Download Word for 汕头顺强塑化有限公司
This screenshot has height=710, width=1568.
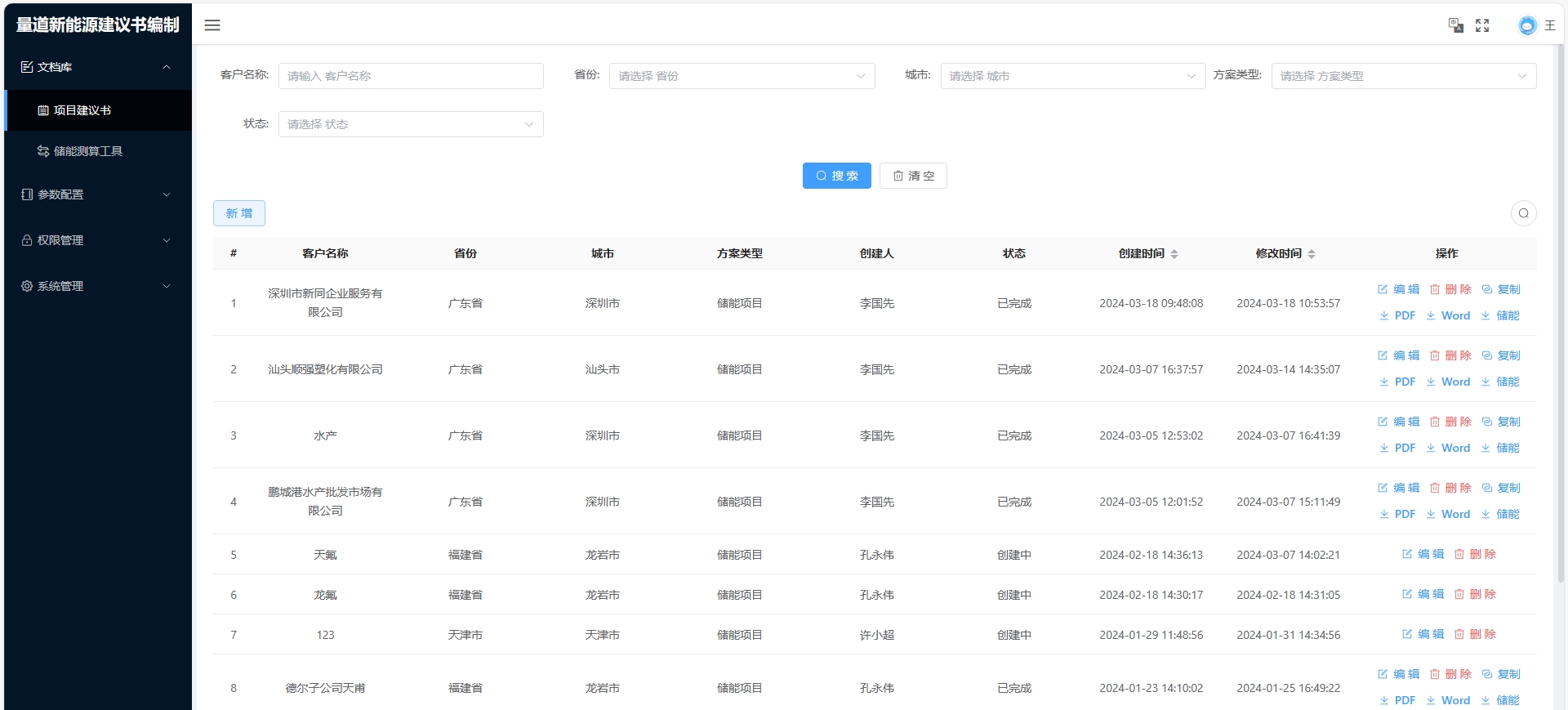point(1448,382)
